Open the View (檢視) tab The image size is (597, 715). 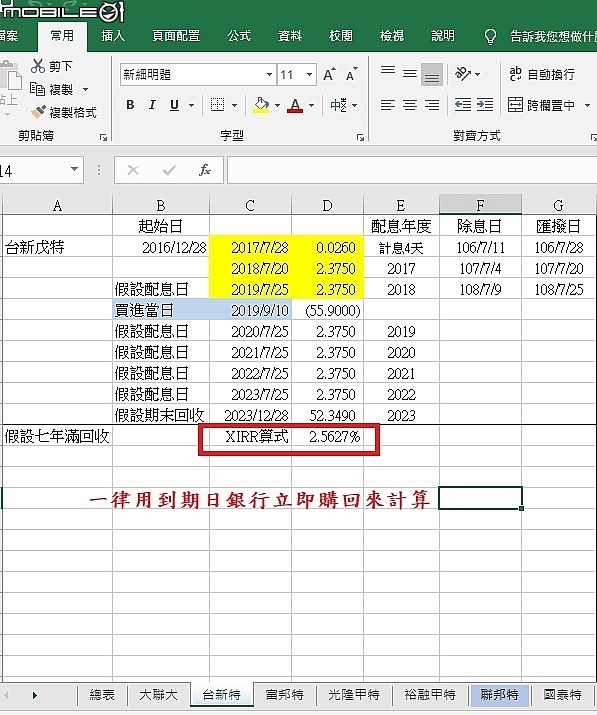coord(392,36)
